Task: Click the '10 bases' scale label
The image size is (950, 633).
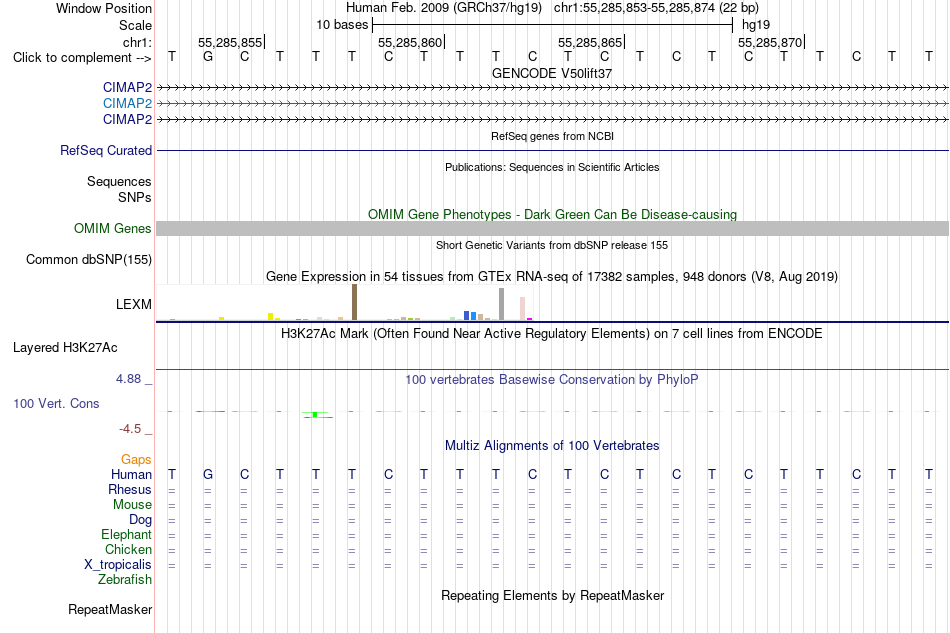Action: [x=342, y=25]
